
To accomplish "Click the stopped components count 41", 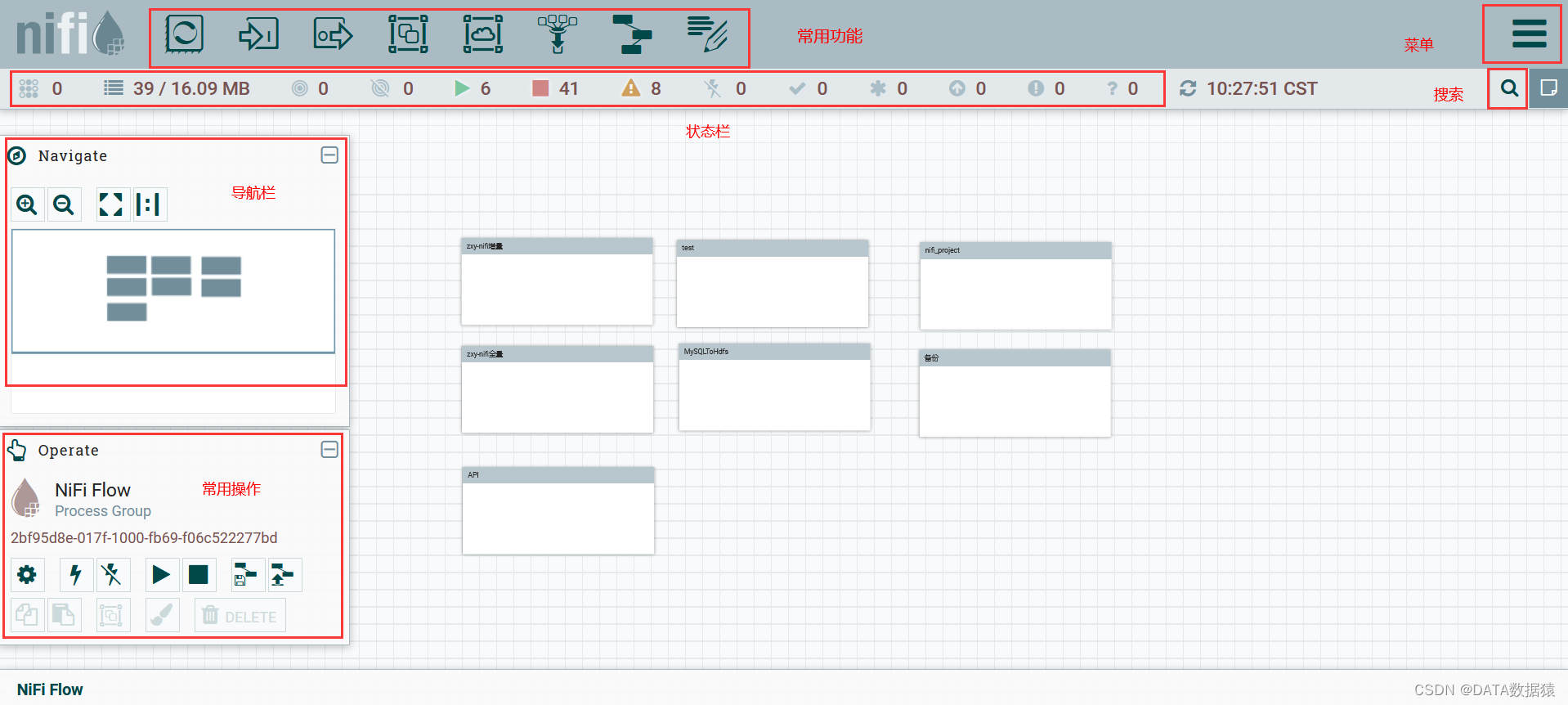I will pos(555,88).
